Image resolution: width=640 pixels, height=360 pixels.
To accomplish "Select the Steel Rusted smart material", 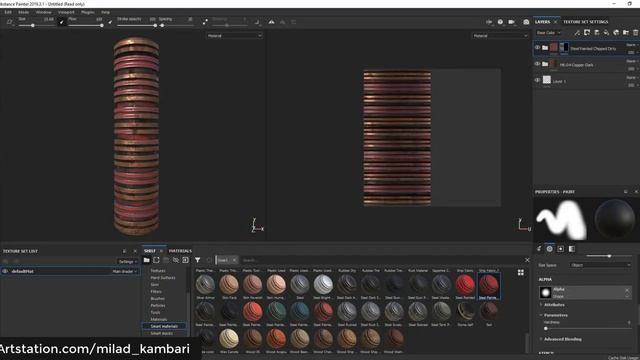I will tap(347, 312).
